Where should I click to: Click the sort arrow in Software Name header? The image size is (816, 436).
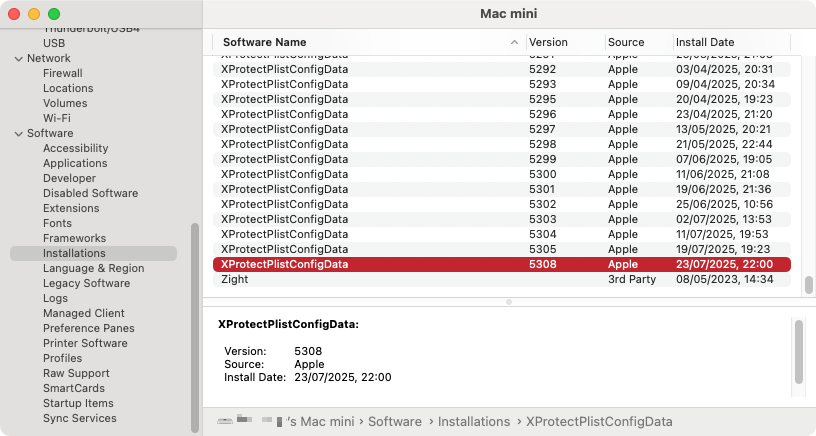pyautogui.click(x=514, y=42)
